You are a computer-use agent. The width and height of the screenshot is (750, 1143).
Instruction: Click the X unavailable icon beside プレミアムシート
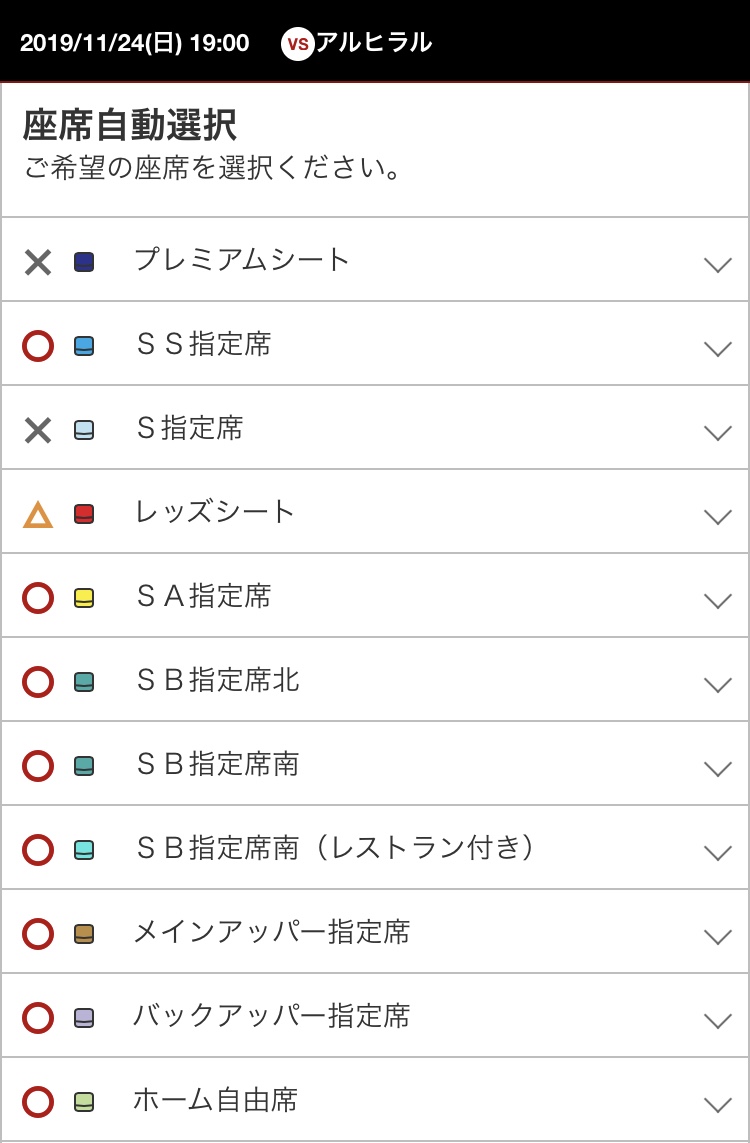pos(38,263)
